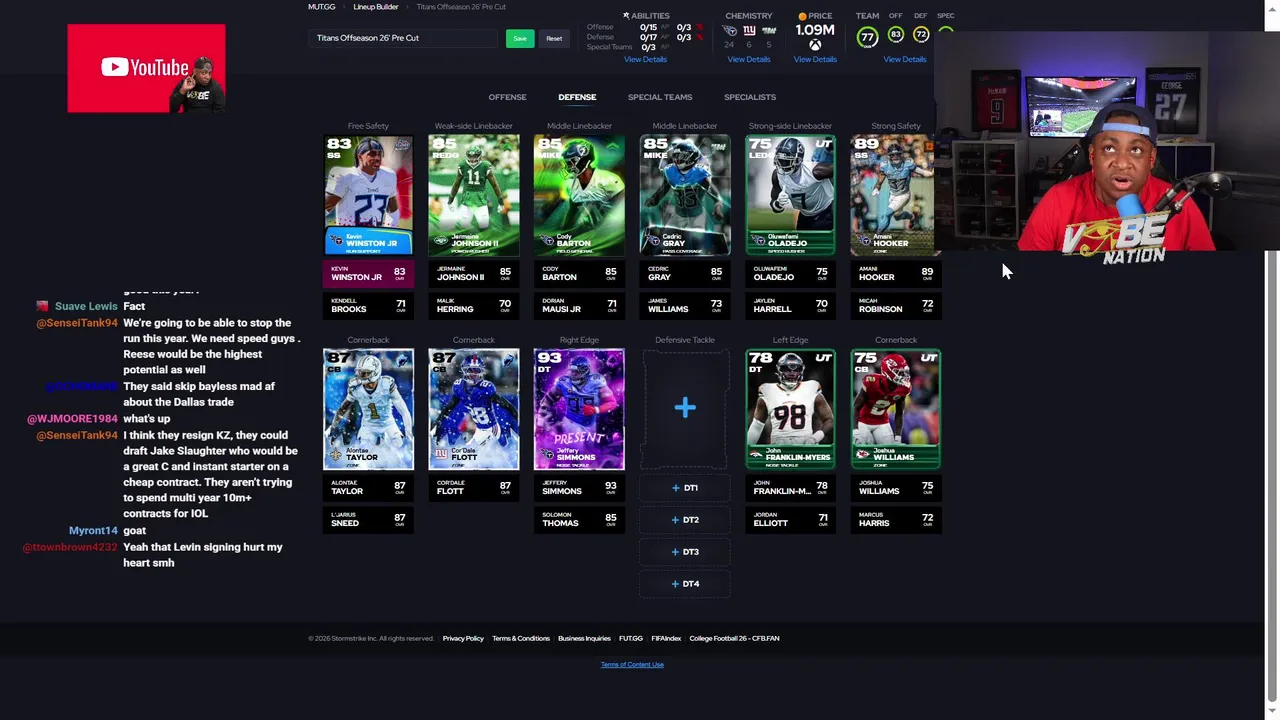Open the Special Teams tab

[x=660, y=97]
